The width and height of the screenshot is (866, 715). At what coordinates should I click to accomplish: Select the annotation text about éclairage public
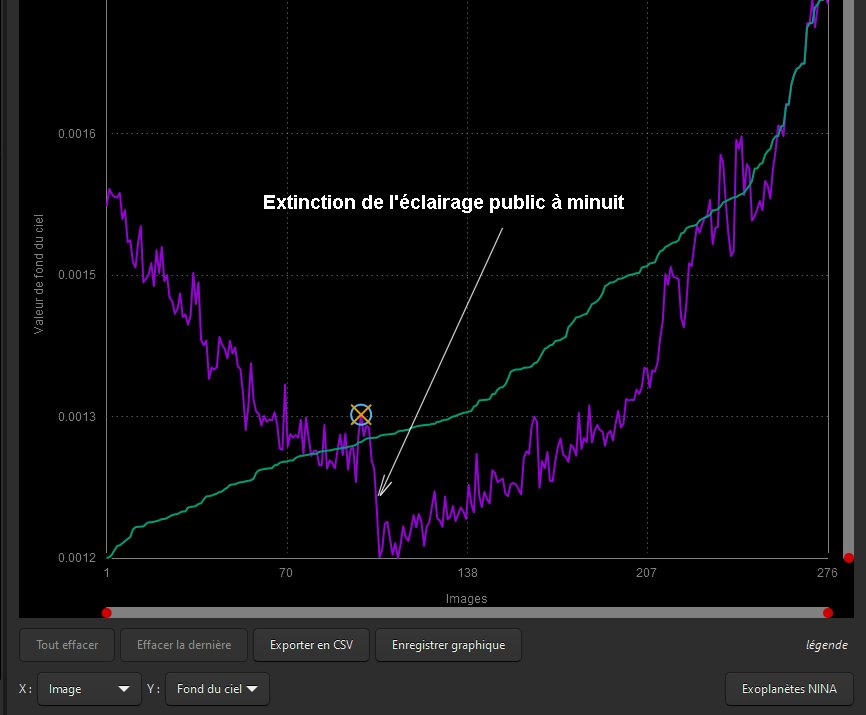pos(443,203)
